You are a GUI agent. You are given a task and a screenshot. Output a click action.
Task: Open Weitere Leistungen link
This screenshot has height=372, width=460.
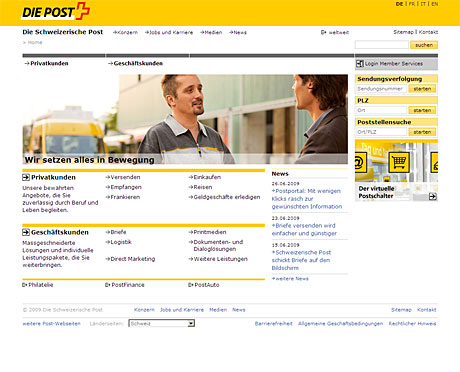tap(218, 259)
